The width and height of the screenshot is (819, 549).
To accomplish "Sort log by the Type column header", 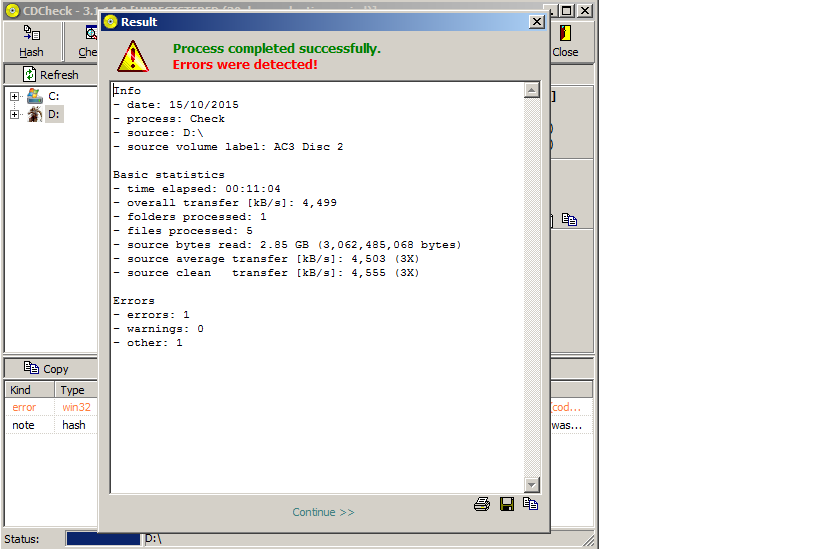I will [x=76, y=390].
